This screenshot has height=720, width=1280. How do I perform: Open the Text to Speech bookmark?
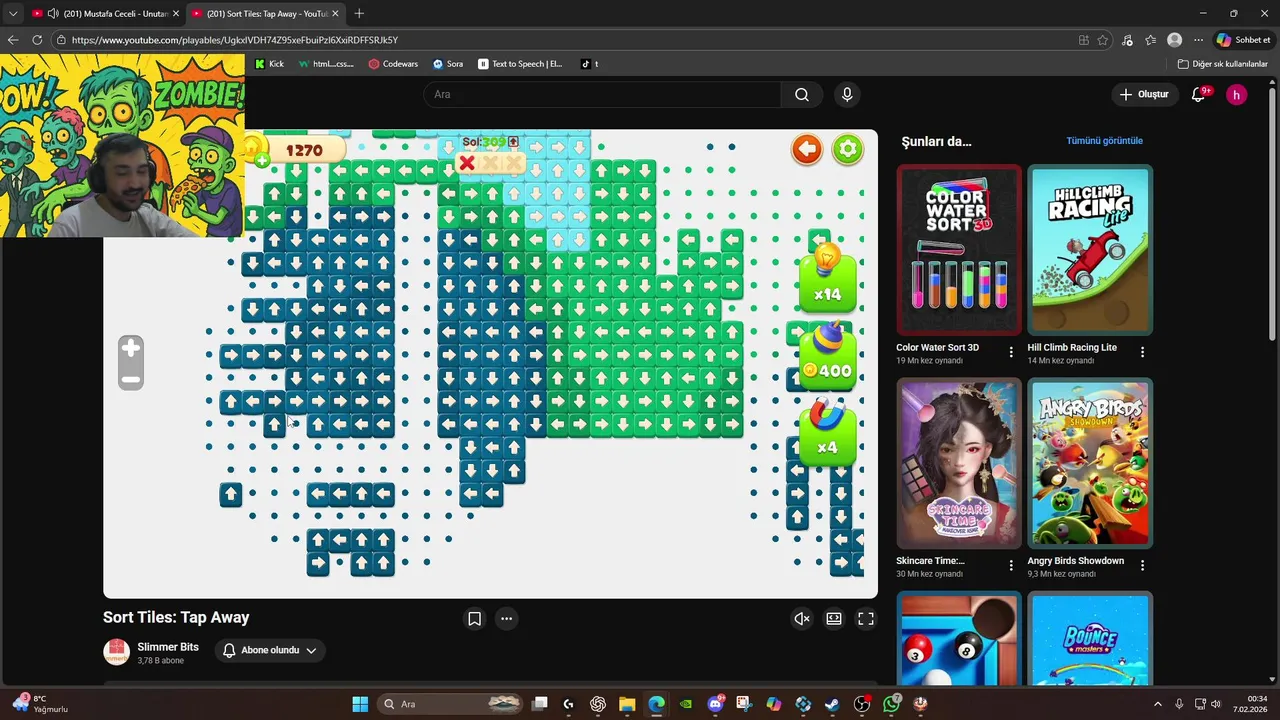coord(520,64)
